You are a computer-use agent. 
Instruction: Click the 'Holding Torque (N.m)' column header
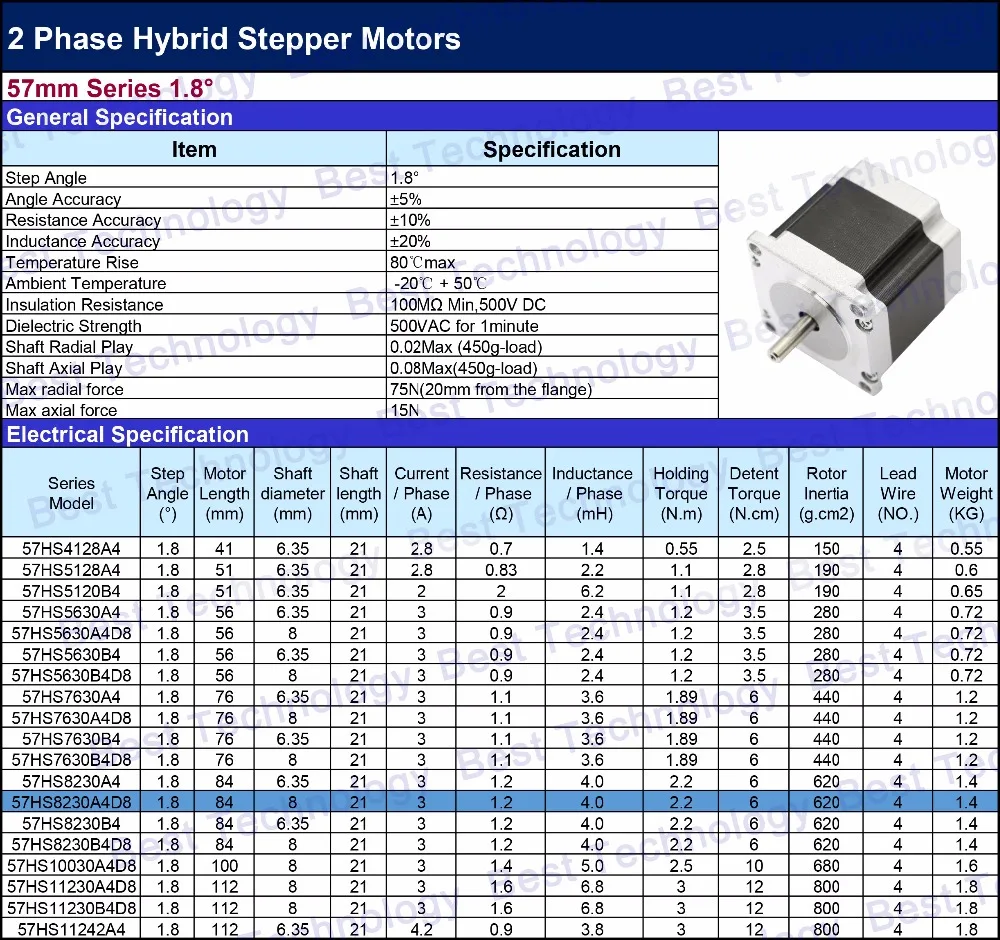click(681, 493)
